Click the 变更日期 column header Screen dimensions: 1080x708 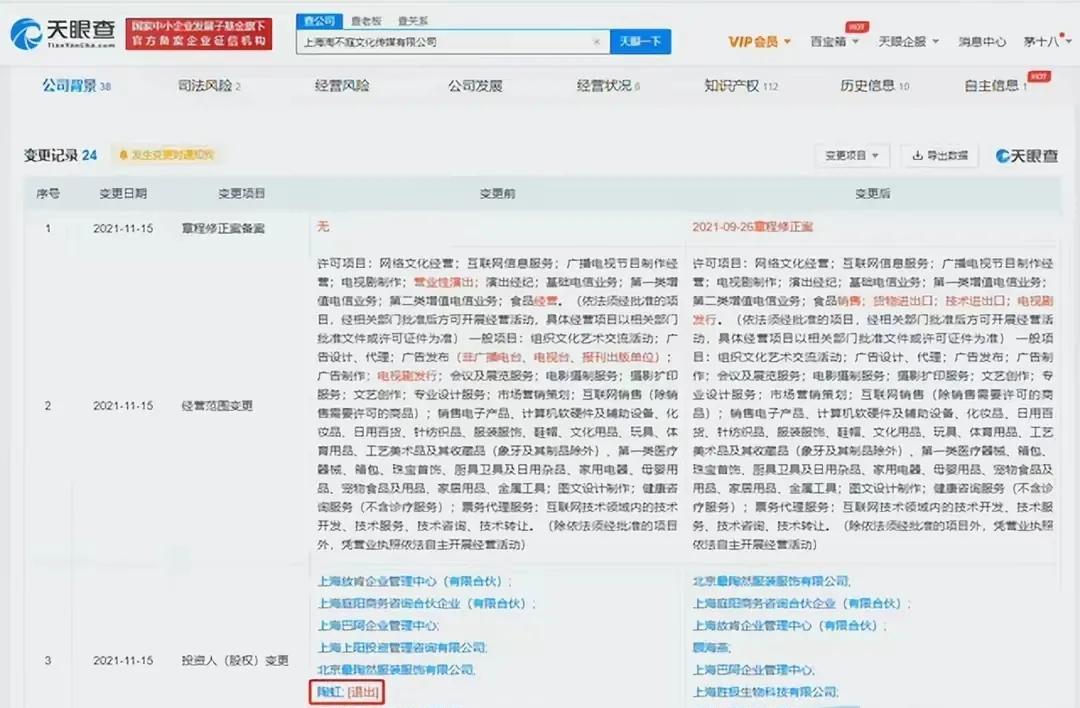tap(123, 194)
